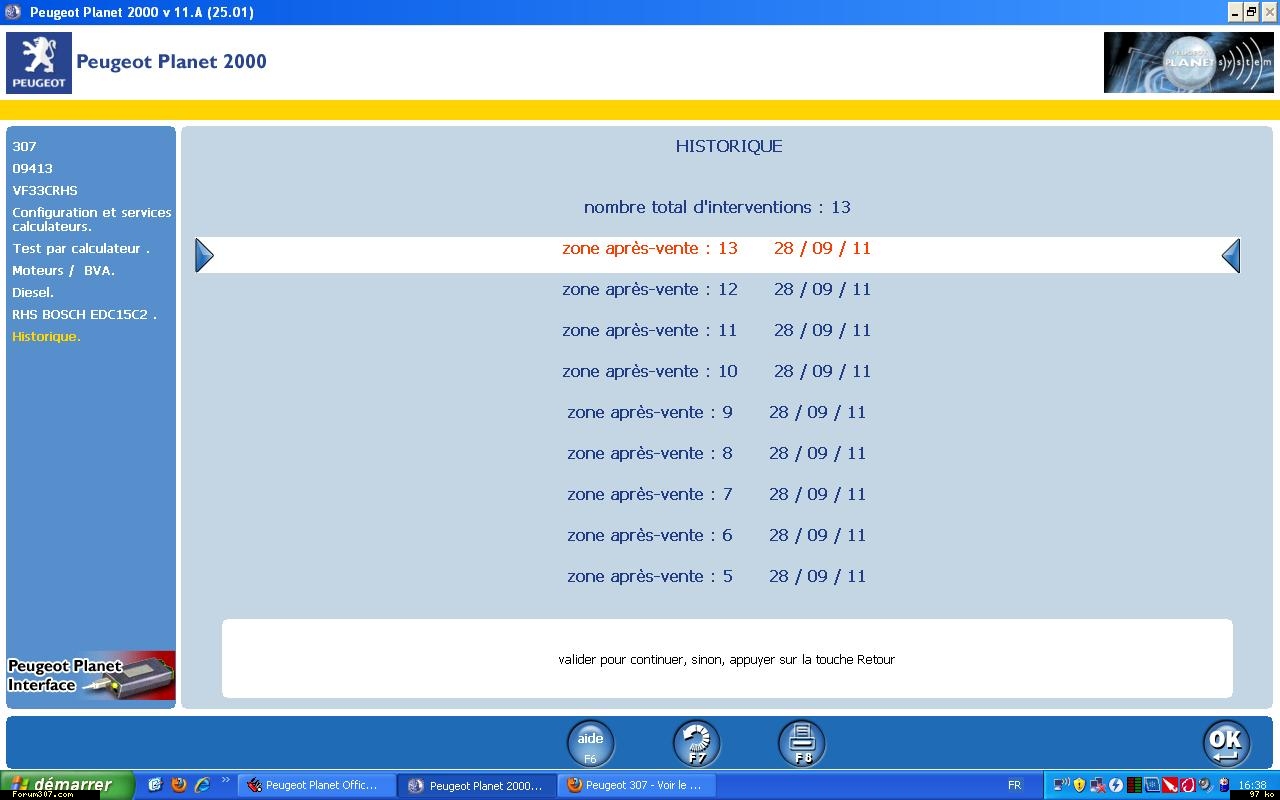1280x800 pixels.
Task: Open RHS BOSCH EDC15C2 in sidebar
Action: coord(85,314)
